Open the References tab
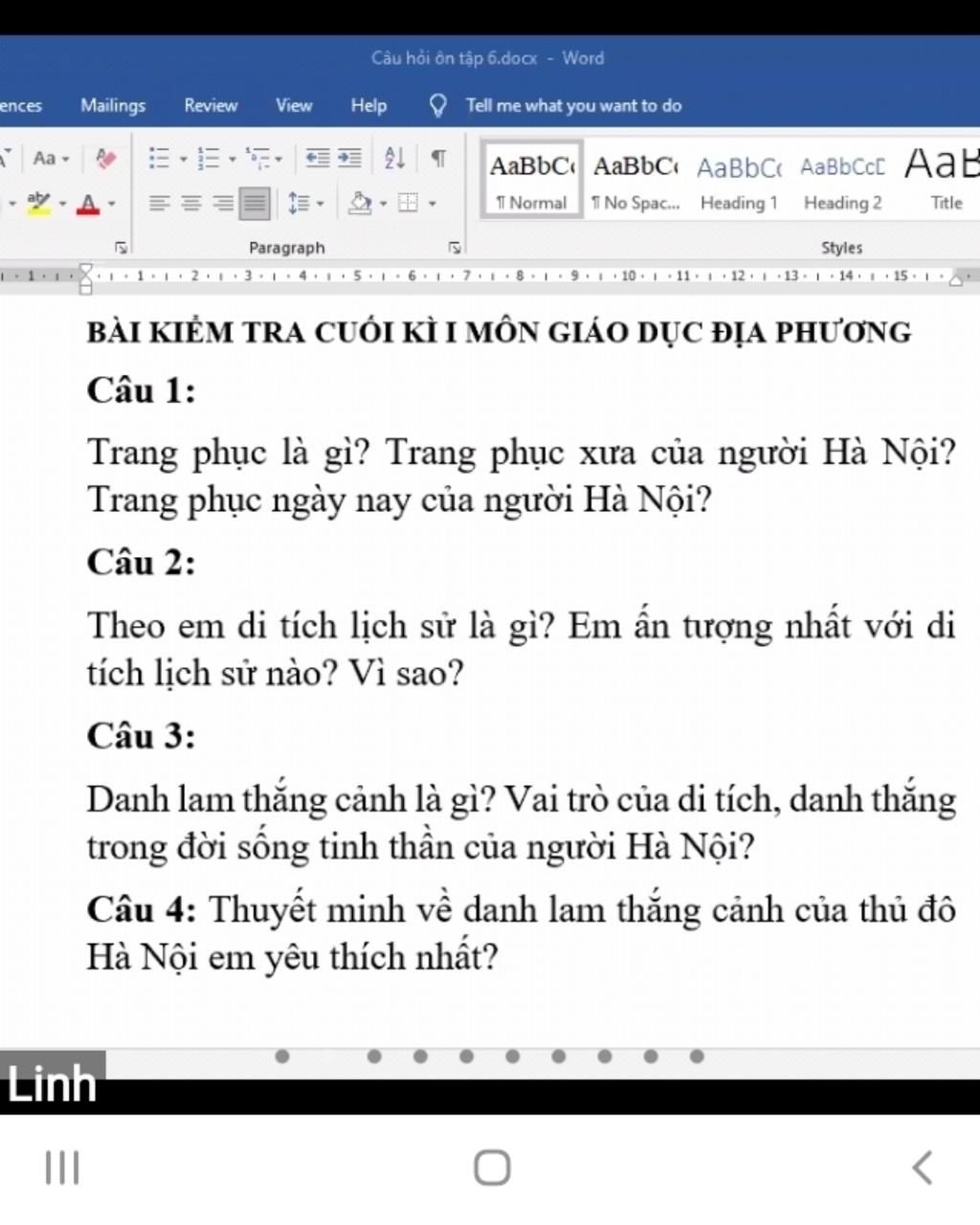980x1225 pixels. click(21, 105)
